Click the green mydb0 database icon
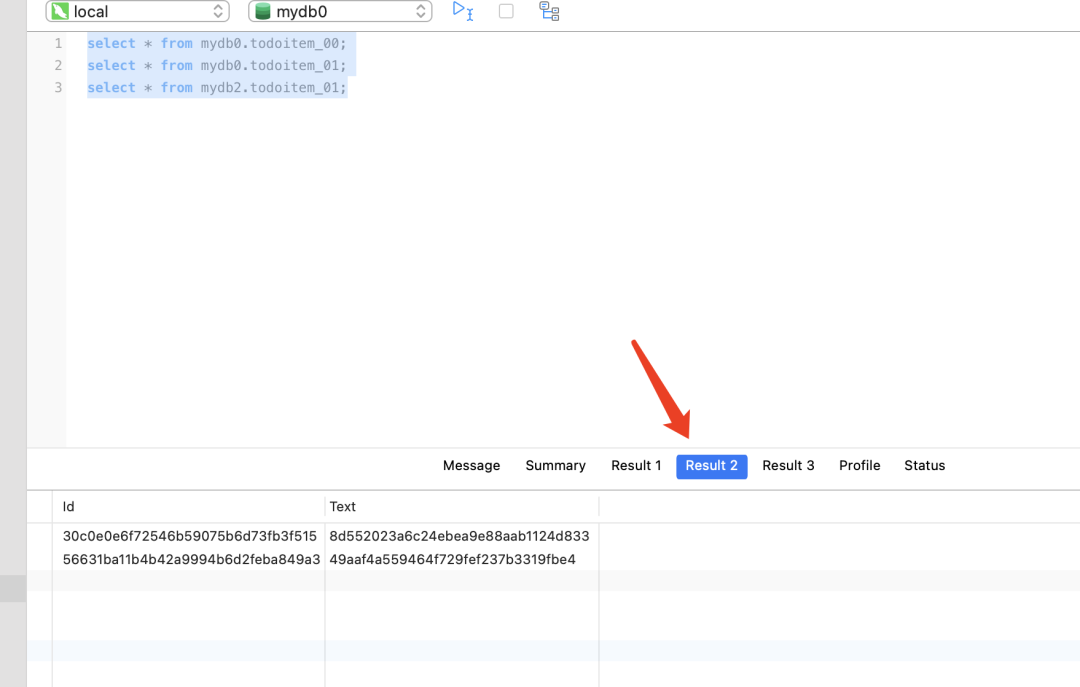The image size is (1080, 687). pyautogui.click(x=262, y=11)
